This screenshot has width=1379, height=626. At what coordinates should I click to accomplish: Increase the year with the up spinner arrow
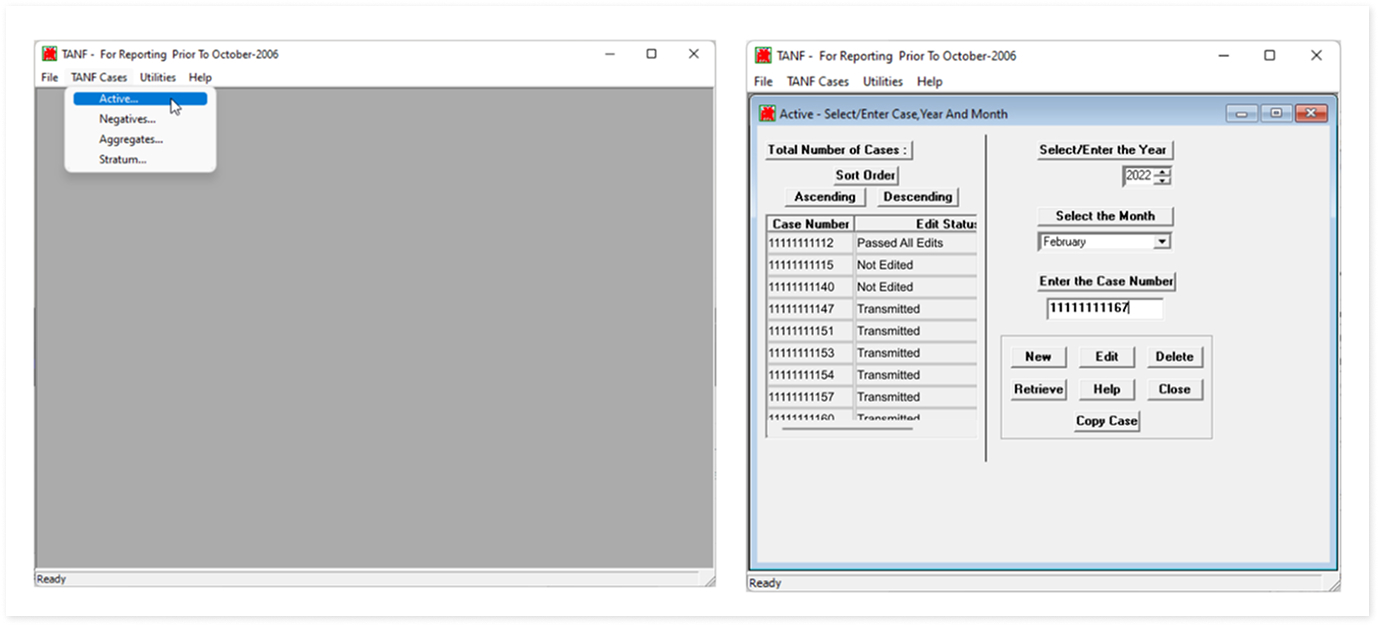click(1162, 172)
